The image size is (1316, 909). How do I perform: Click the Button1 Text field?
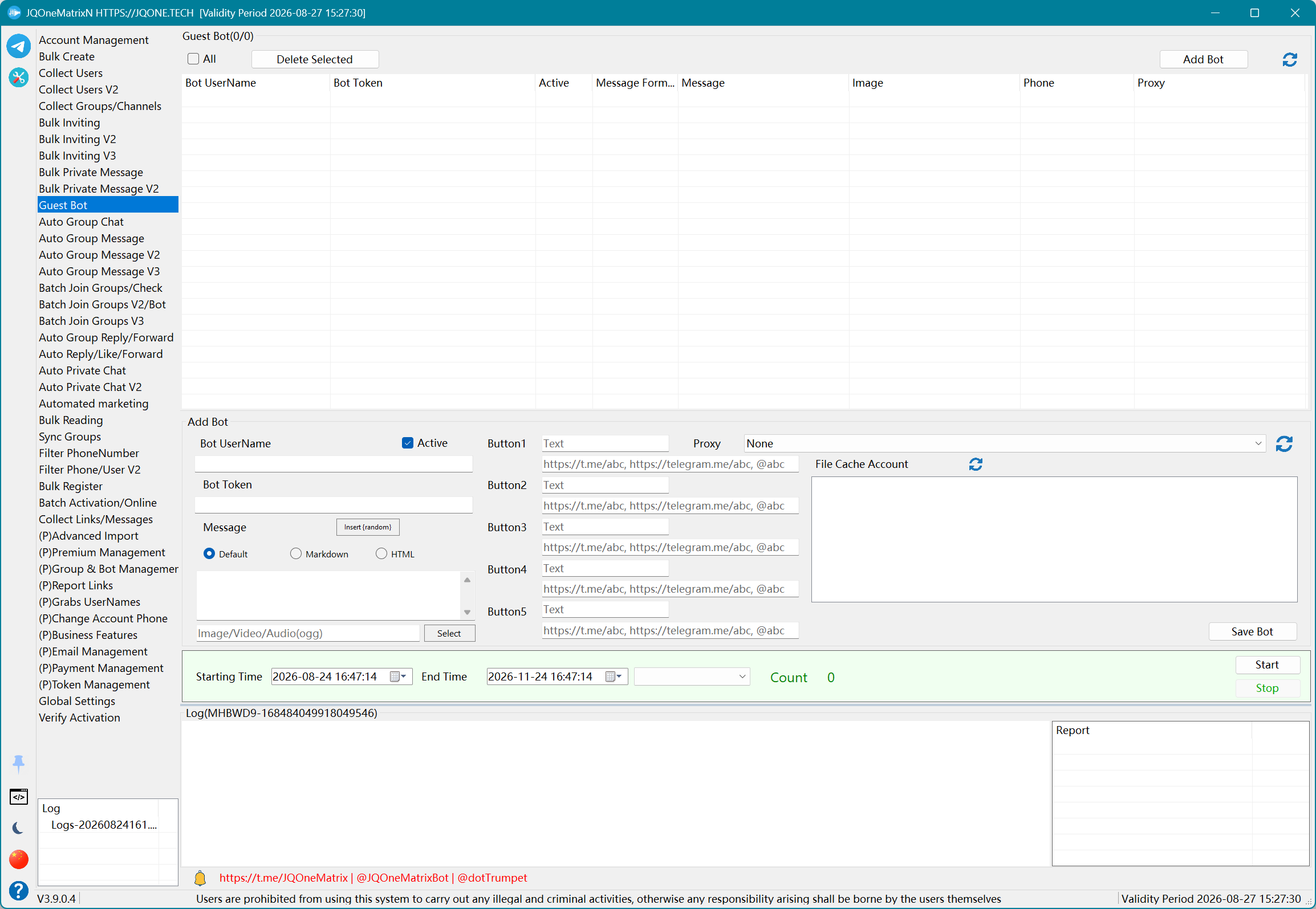pos(605,443)
